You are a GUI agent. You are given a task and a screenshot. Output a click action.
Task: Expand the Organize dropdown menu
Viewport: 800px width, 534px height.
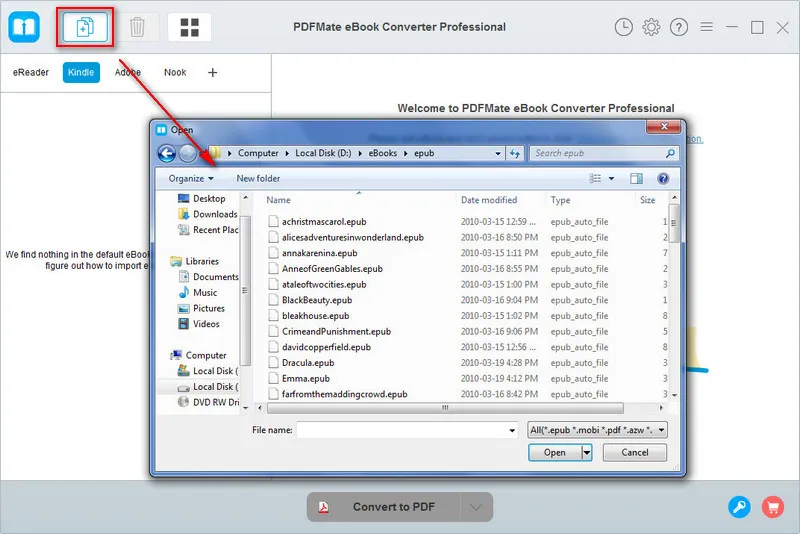pos(191,178)
